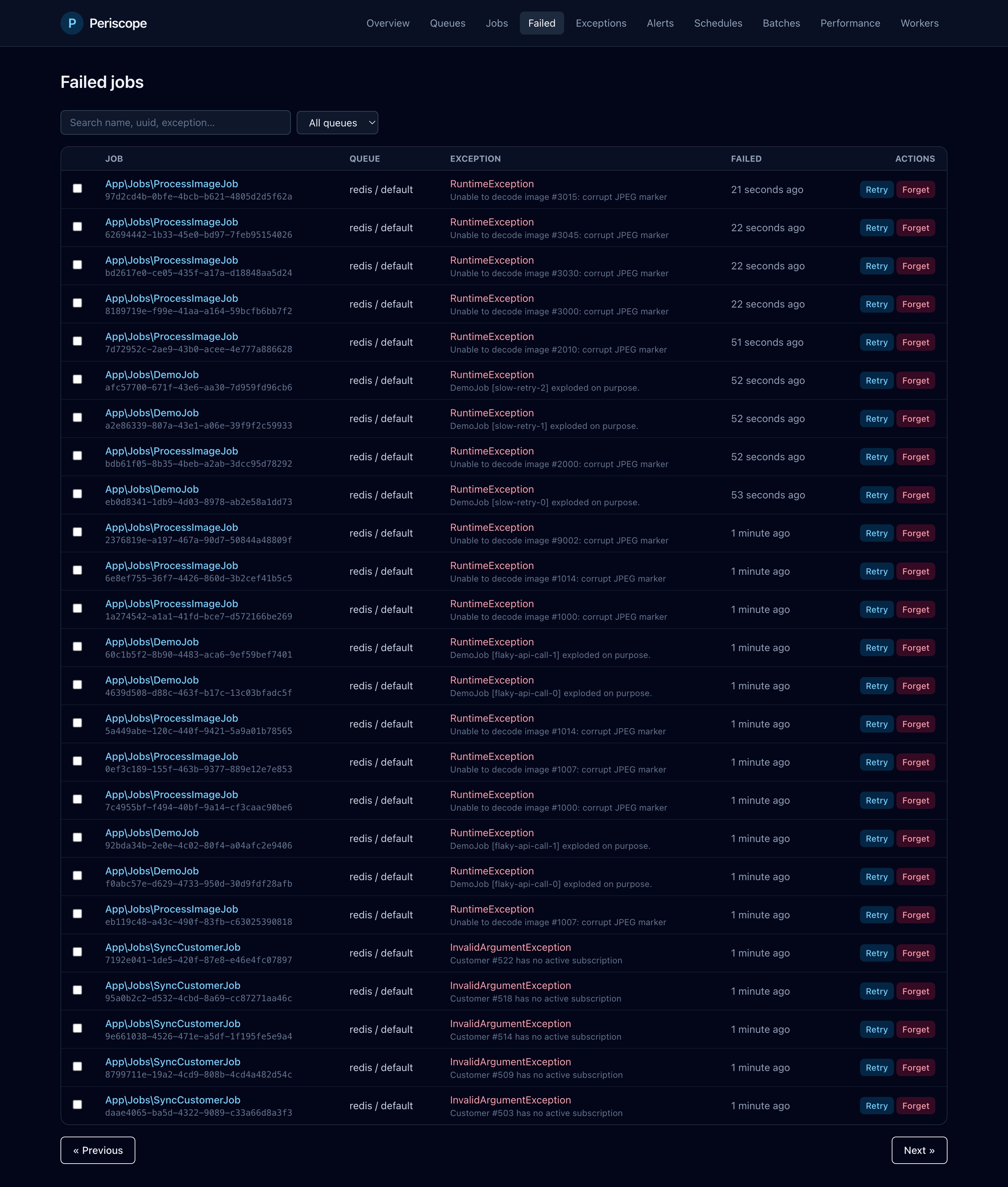Click "DemoJob [flaky-api-call-0] exploded on purpose." in 4639d508 row
The image size is (1008, 1187).
pos(551,693)
